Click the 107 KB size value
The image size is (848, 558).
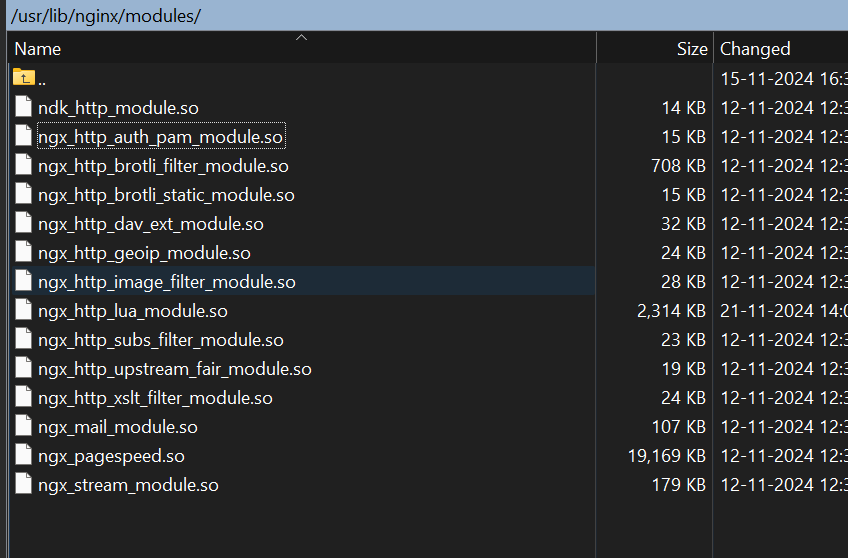(x=679, y=427)
